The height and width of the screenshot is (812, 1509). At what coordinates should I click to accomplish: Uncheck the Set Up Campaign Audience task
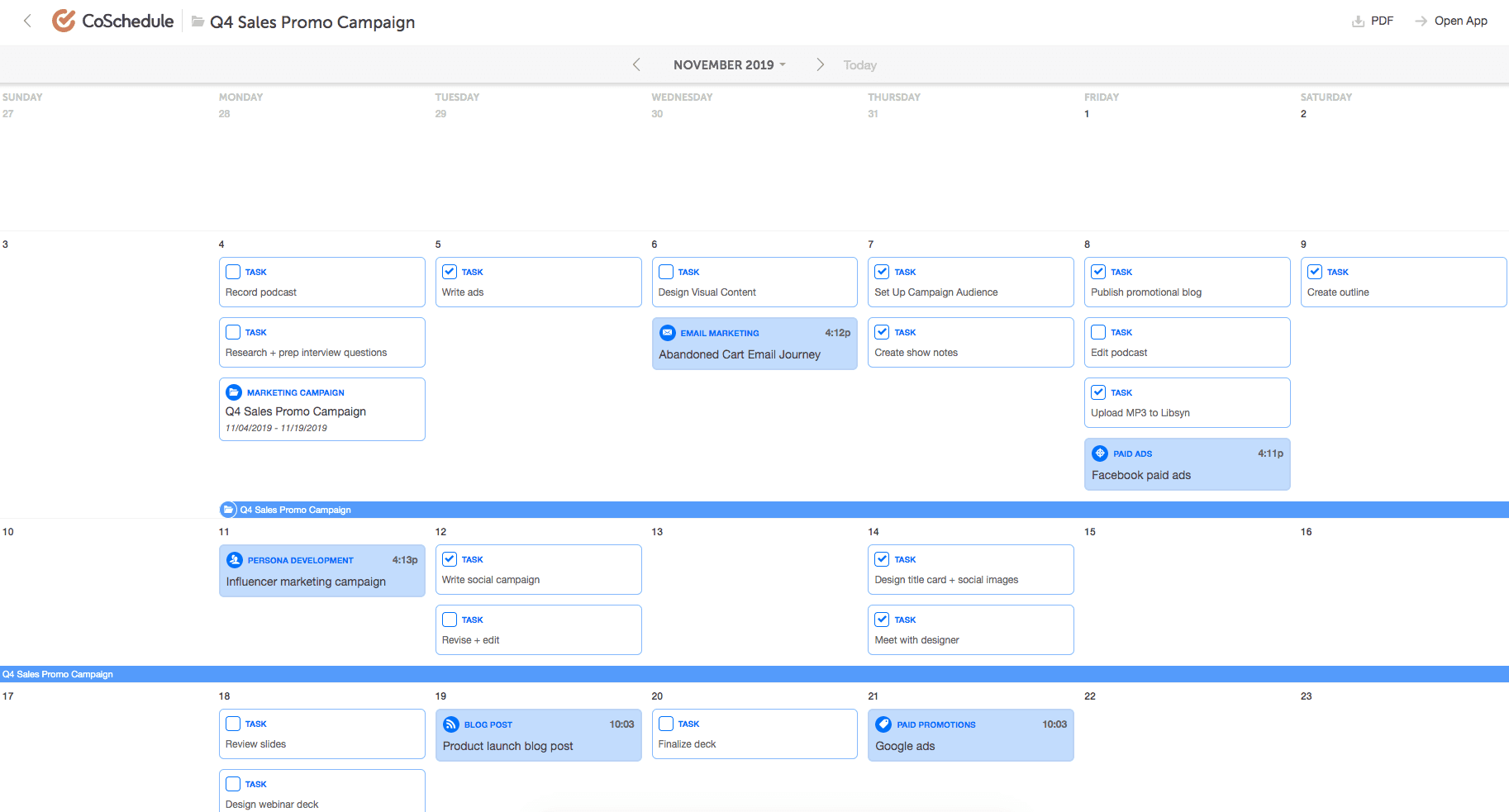click(x=883, y=272)
